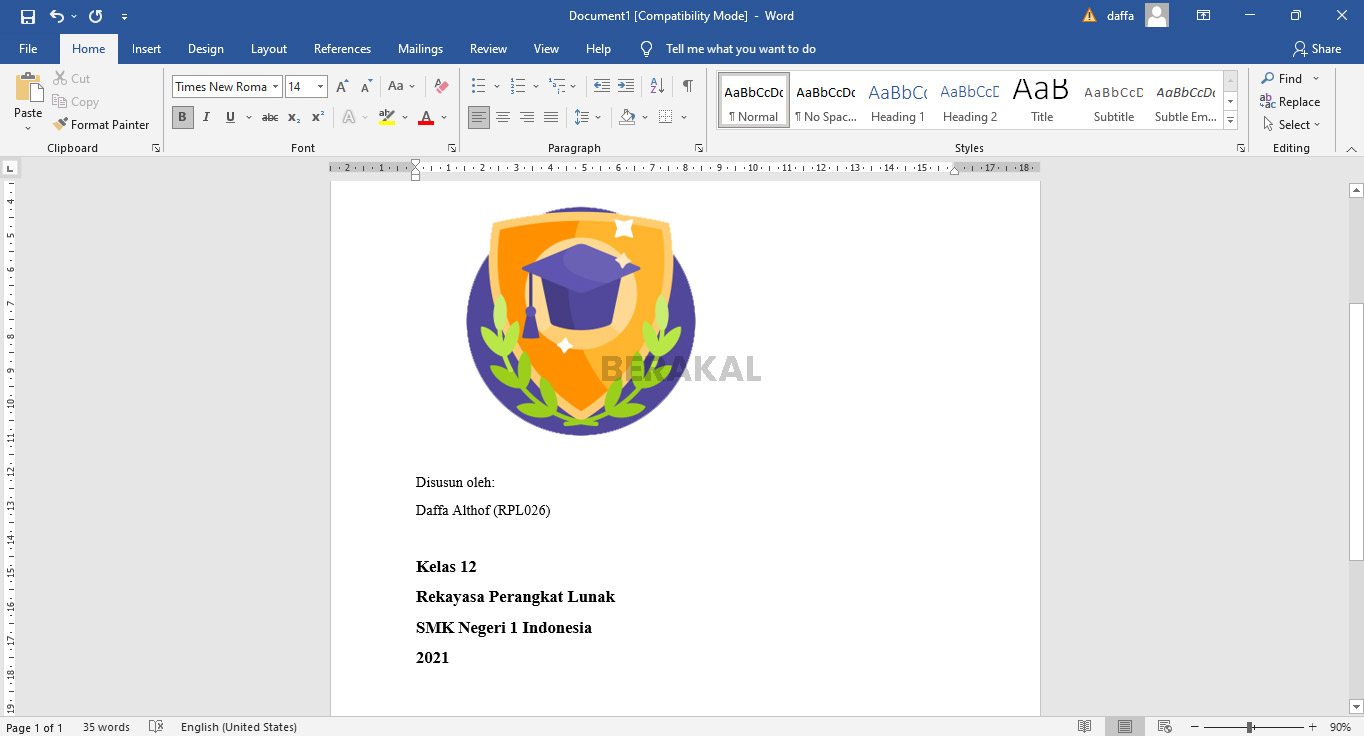
Task: Apply strikethrough formatting
Action: 269,117
